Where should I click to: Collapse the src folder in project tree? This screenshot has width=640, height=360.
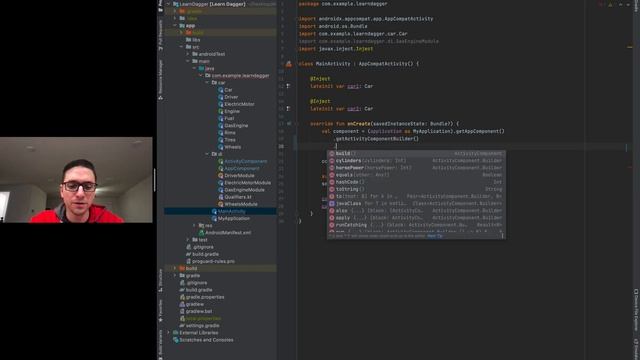coord(182,47)
